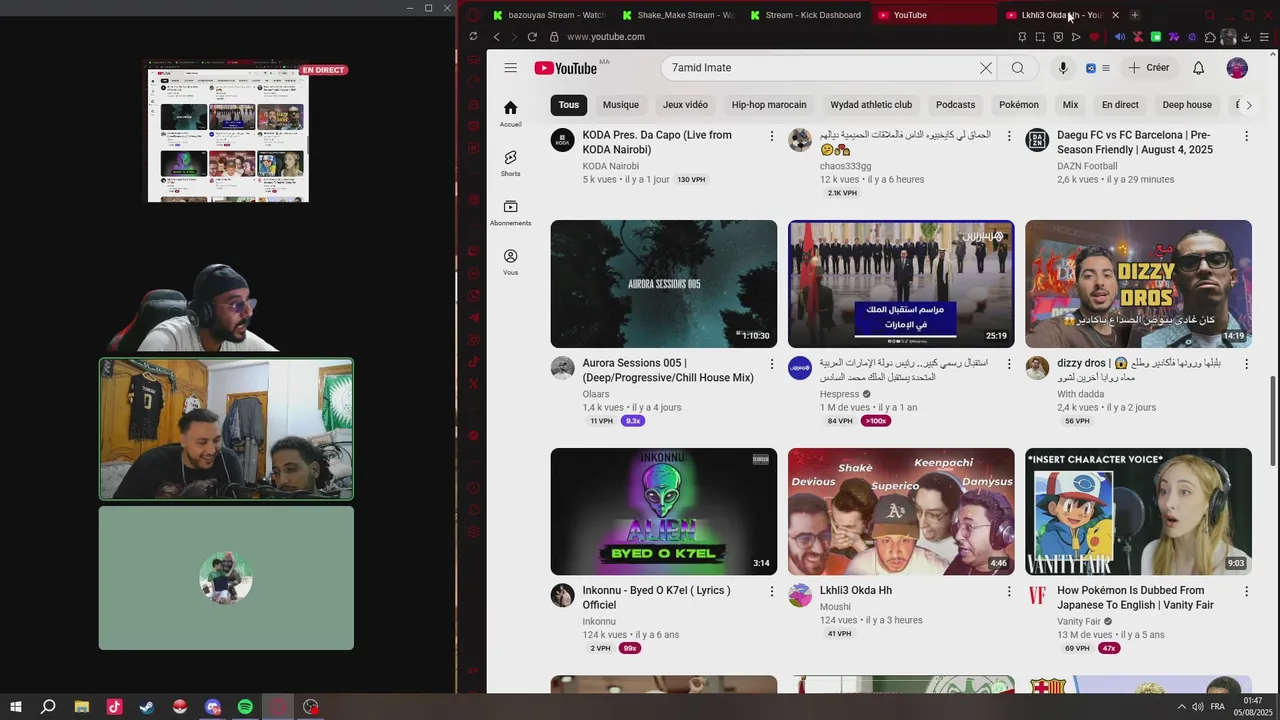Viewport: 1280px width, 720px height.
Task: Open options for Aurora Sessions 005 video
Action: coord(771,364)
